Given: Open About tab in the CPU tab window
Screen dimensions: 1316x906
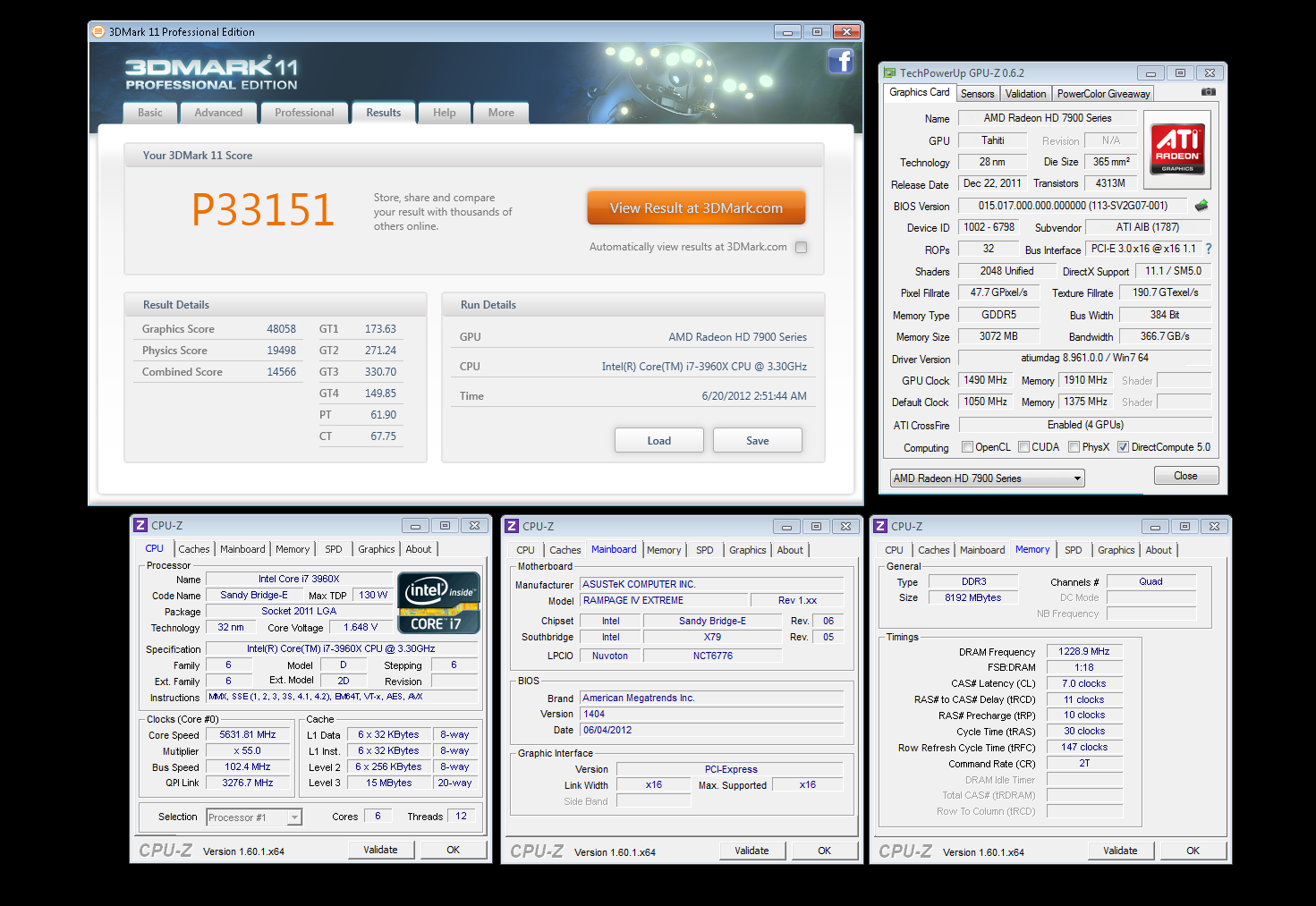Looking at the screenshot, I should tap(419, 549).
